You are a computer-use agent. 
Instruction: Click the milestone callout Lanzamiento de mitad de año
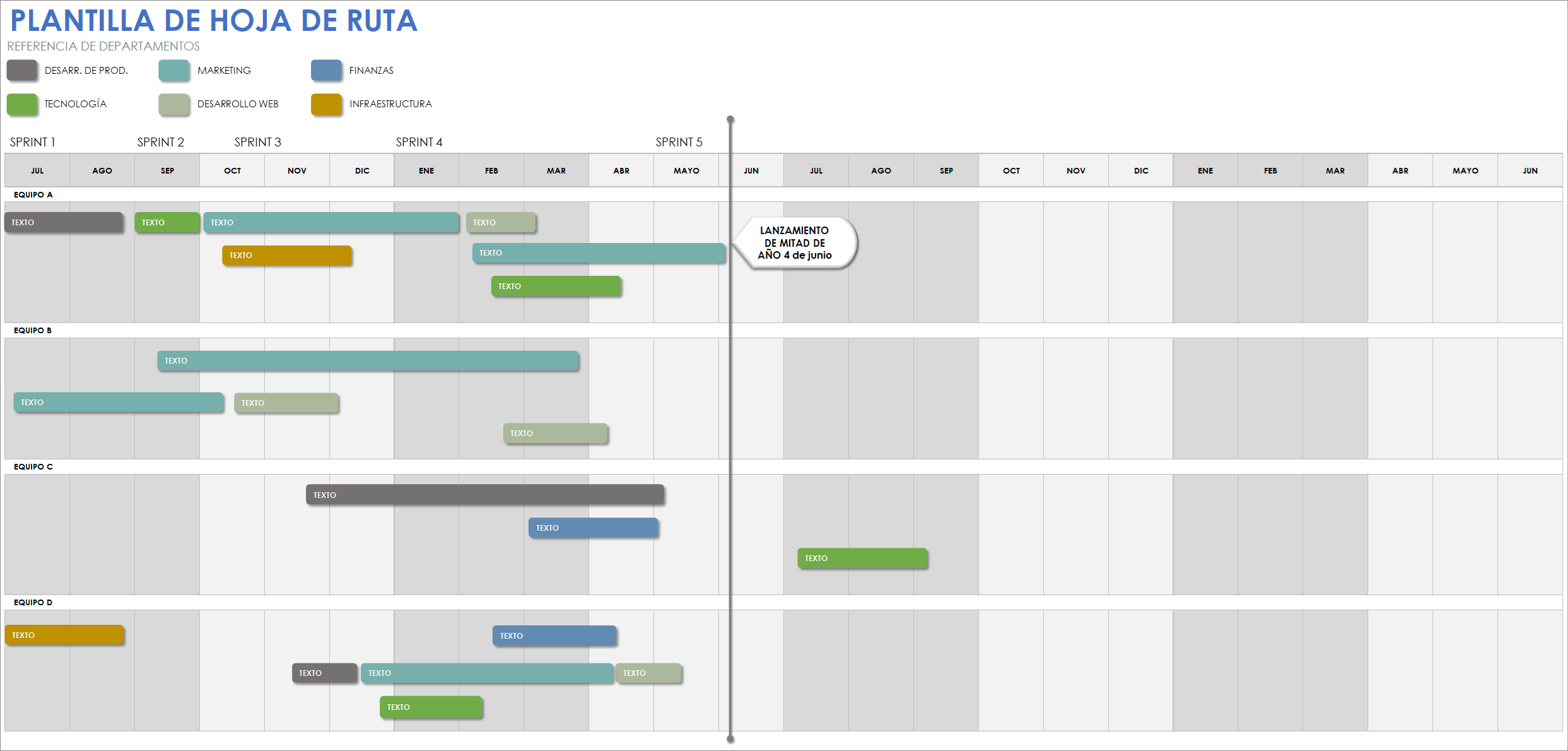point(795,243)
